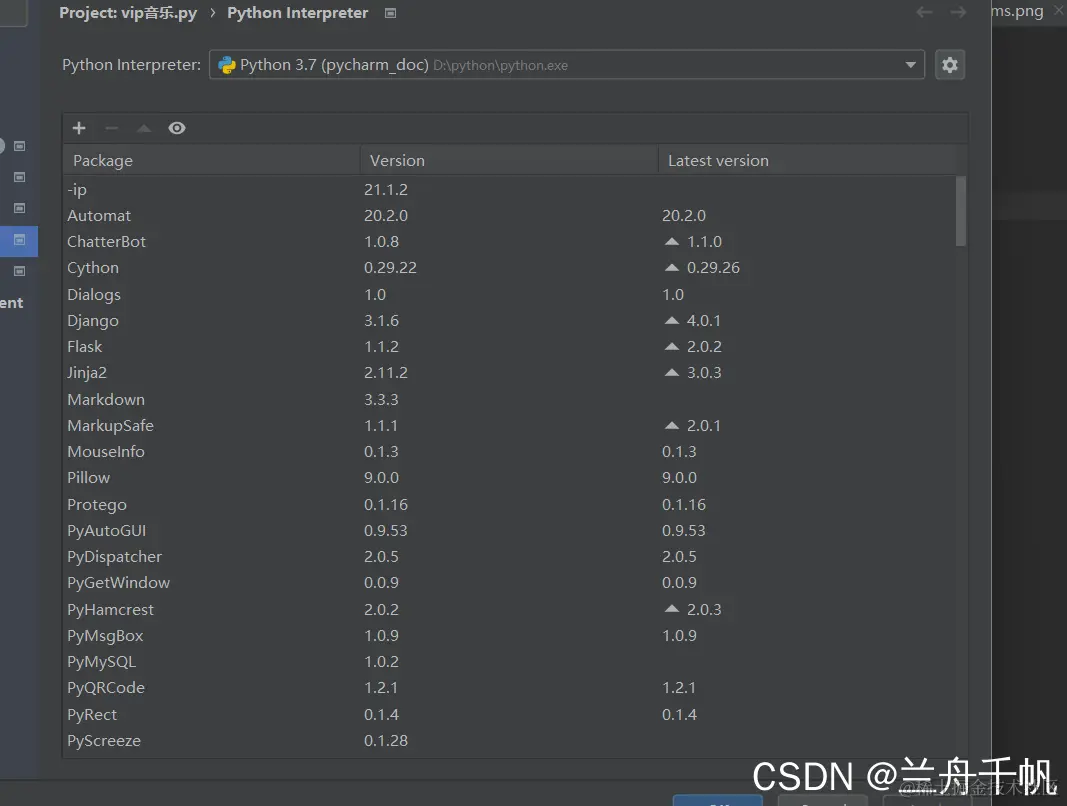This screenshot has width=1067, height=806.
Task: Select the Dialogs package
Action: (x=509, y=295)
